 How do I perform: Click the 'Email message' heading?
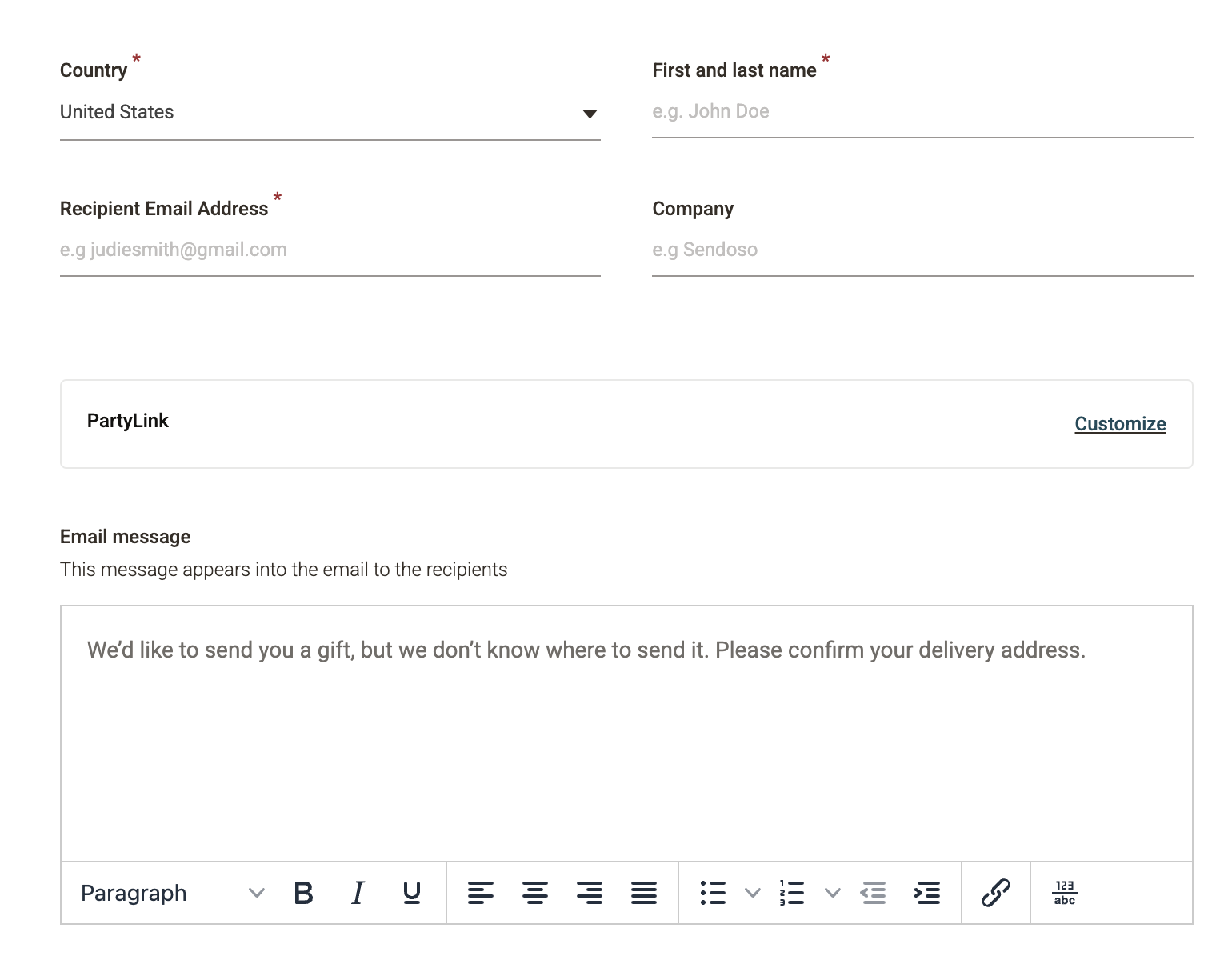pyautogui.click(x=125, y=537)
